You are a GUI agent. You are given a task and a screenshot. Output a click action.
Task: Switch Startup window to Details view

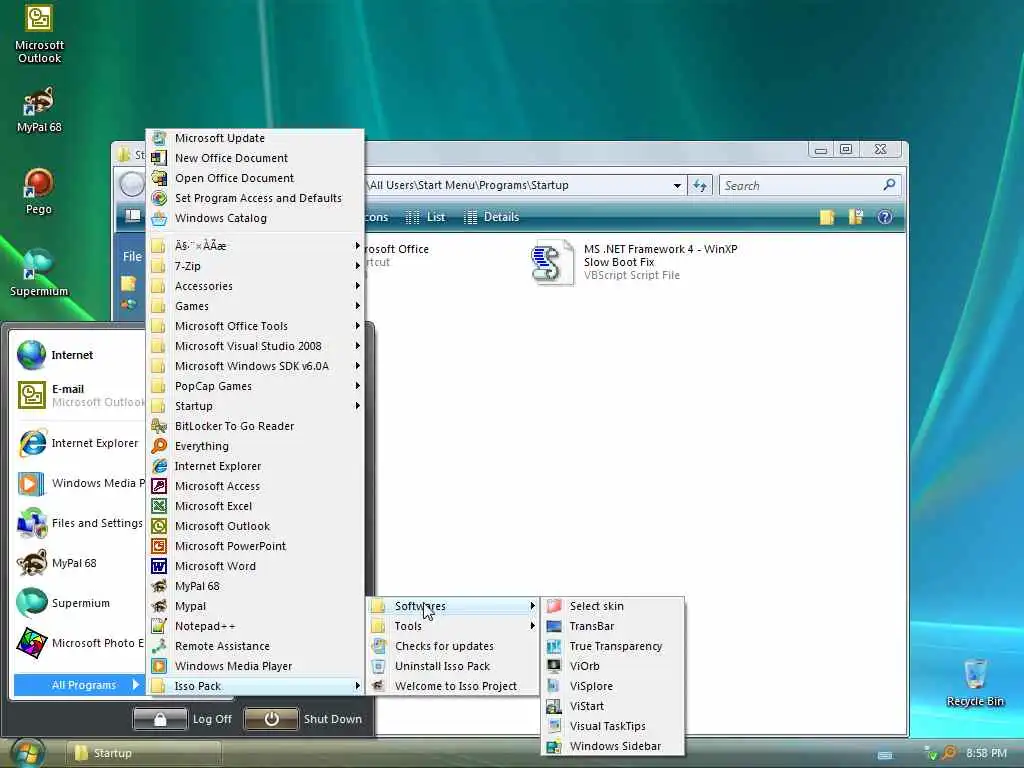tap(491, 217)
